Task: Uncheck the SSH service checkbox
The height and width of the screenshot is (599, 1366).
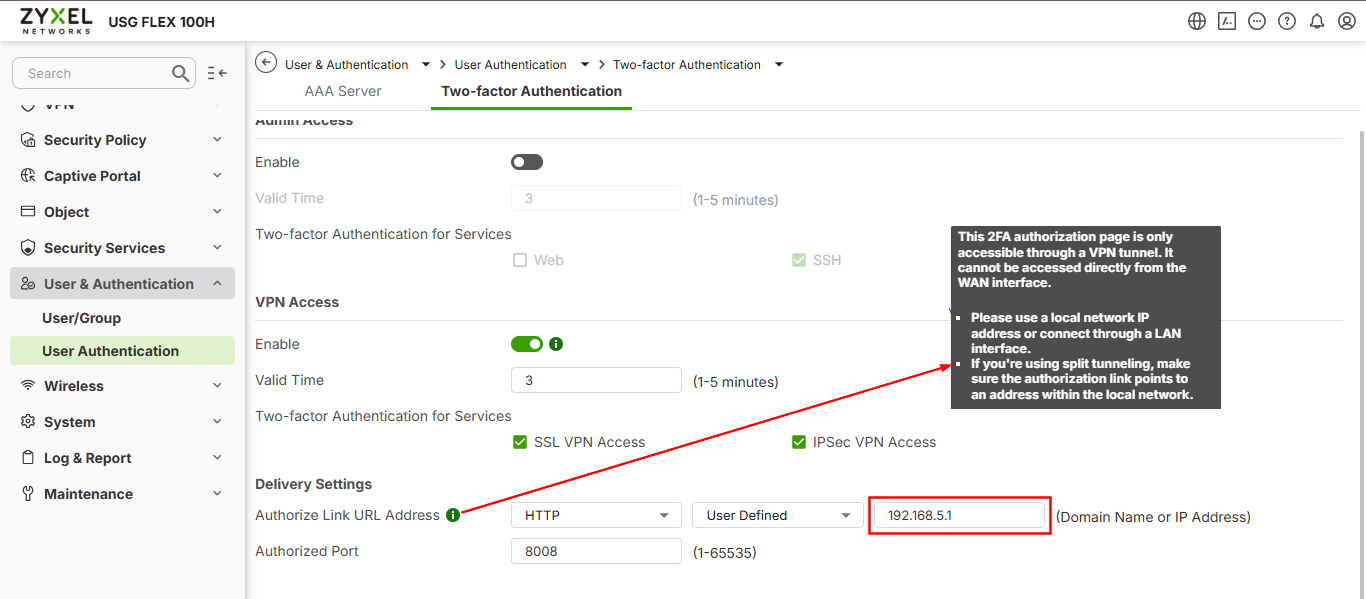Action: [799, 260]
